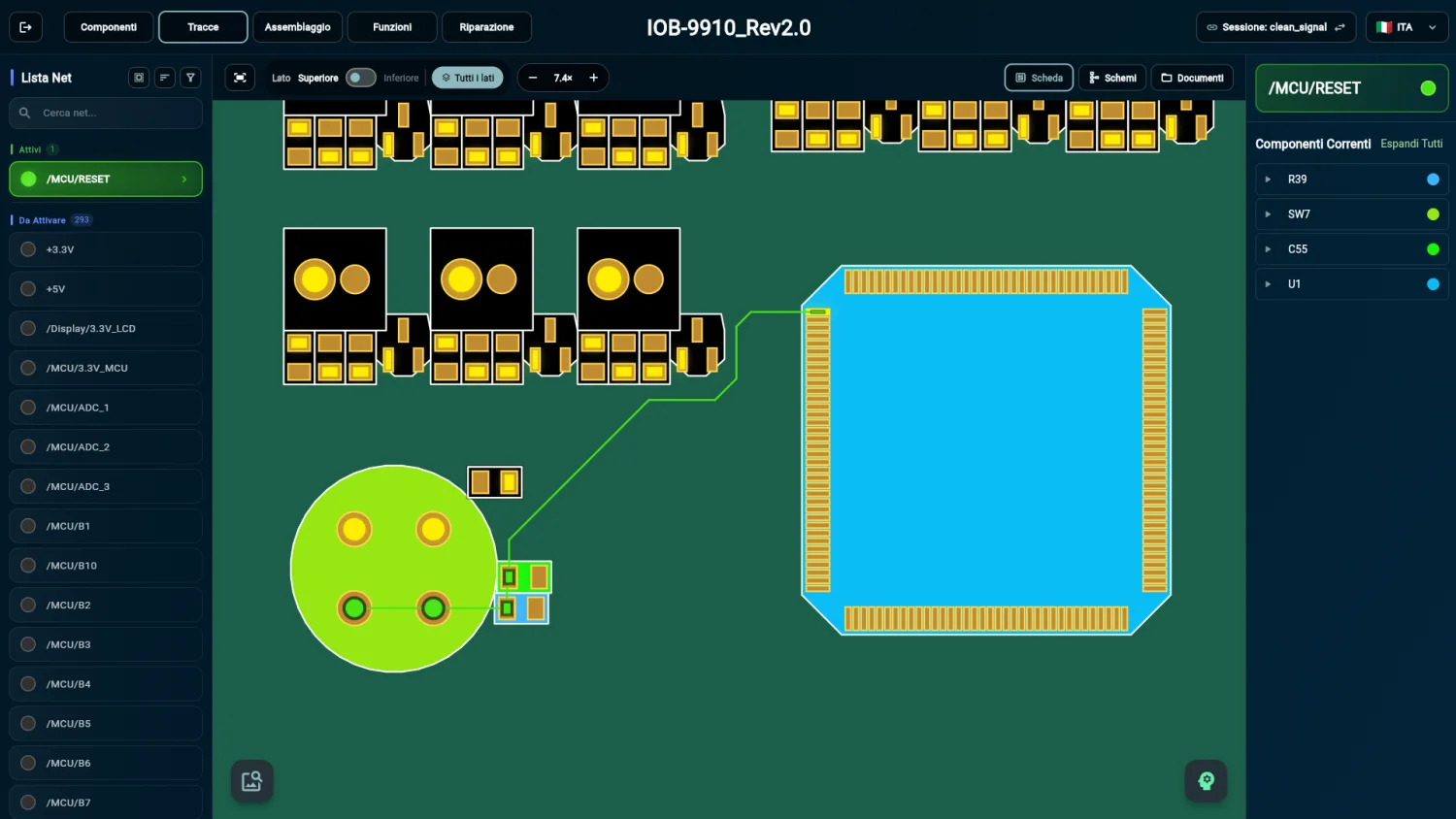
Task: Select the /MCU/B6 net row label
Action: 68,764
